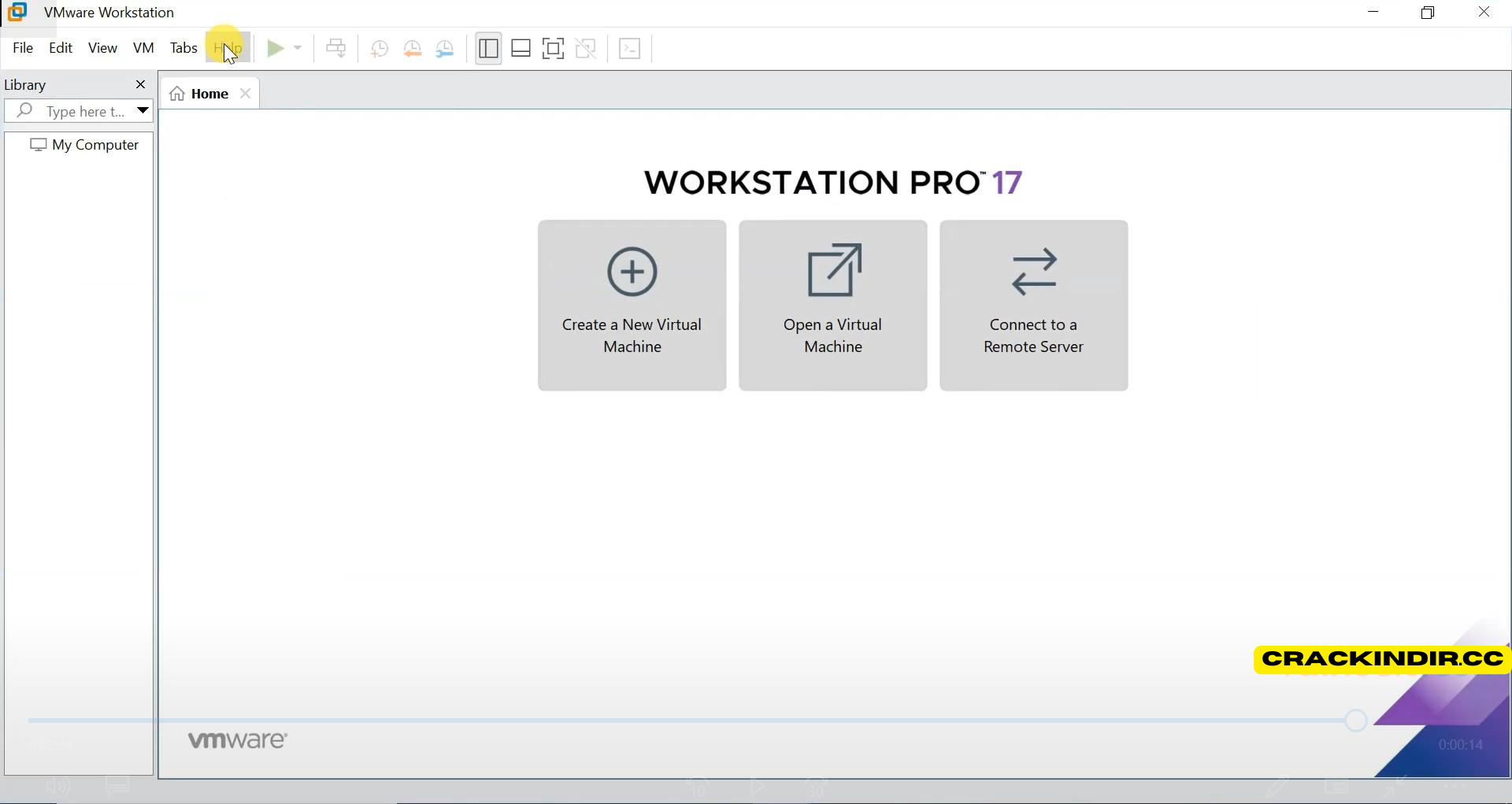Click Open a Virtual Machine
This screenshot has height=804, width=1512.
tap(832, 306)
